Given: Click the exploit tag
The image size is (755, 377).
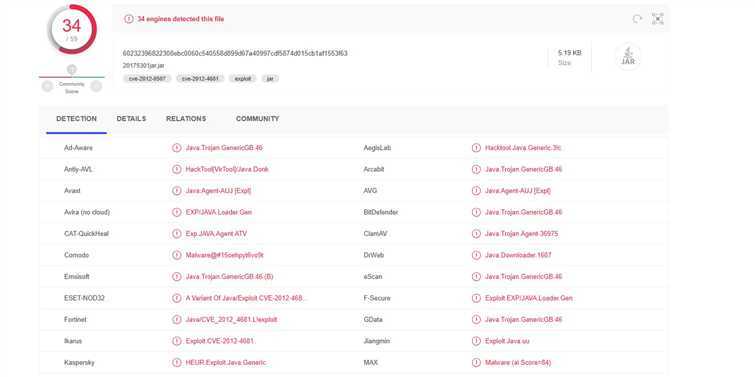Looking at the screenshot, I should click(x=243, y=78).
